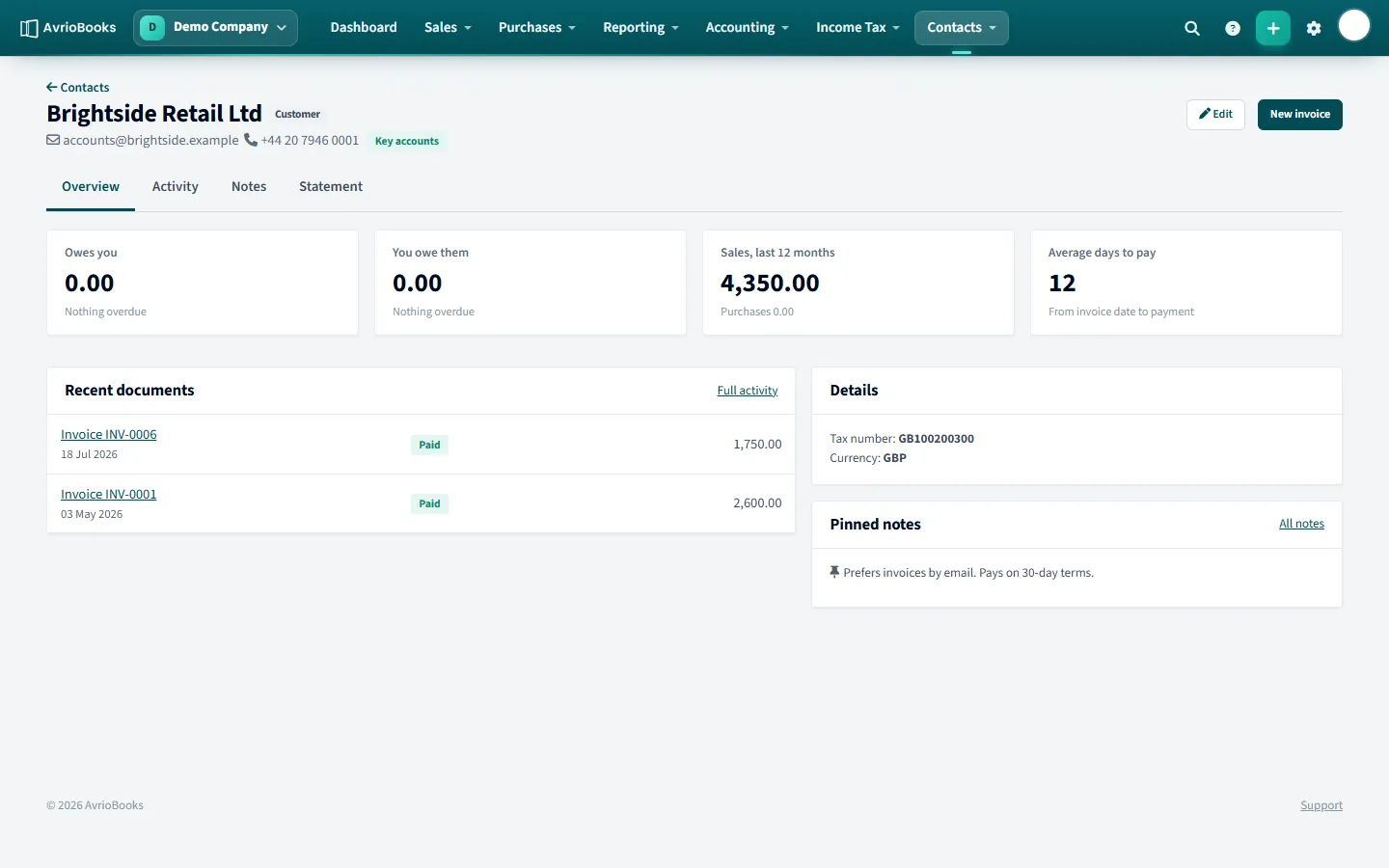This screenshot has width=1389, height=868.
Task: Open the Support link in the footer
Action: [x=1321, y=805]
